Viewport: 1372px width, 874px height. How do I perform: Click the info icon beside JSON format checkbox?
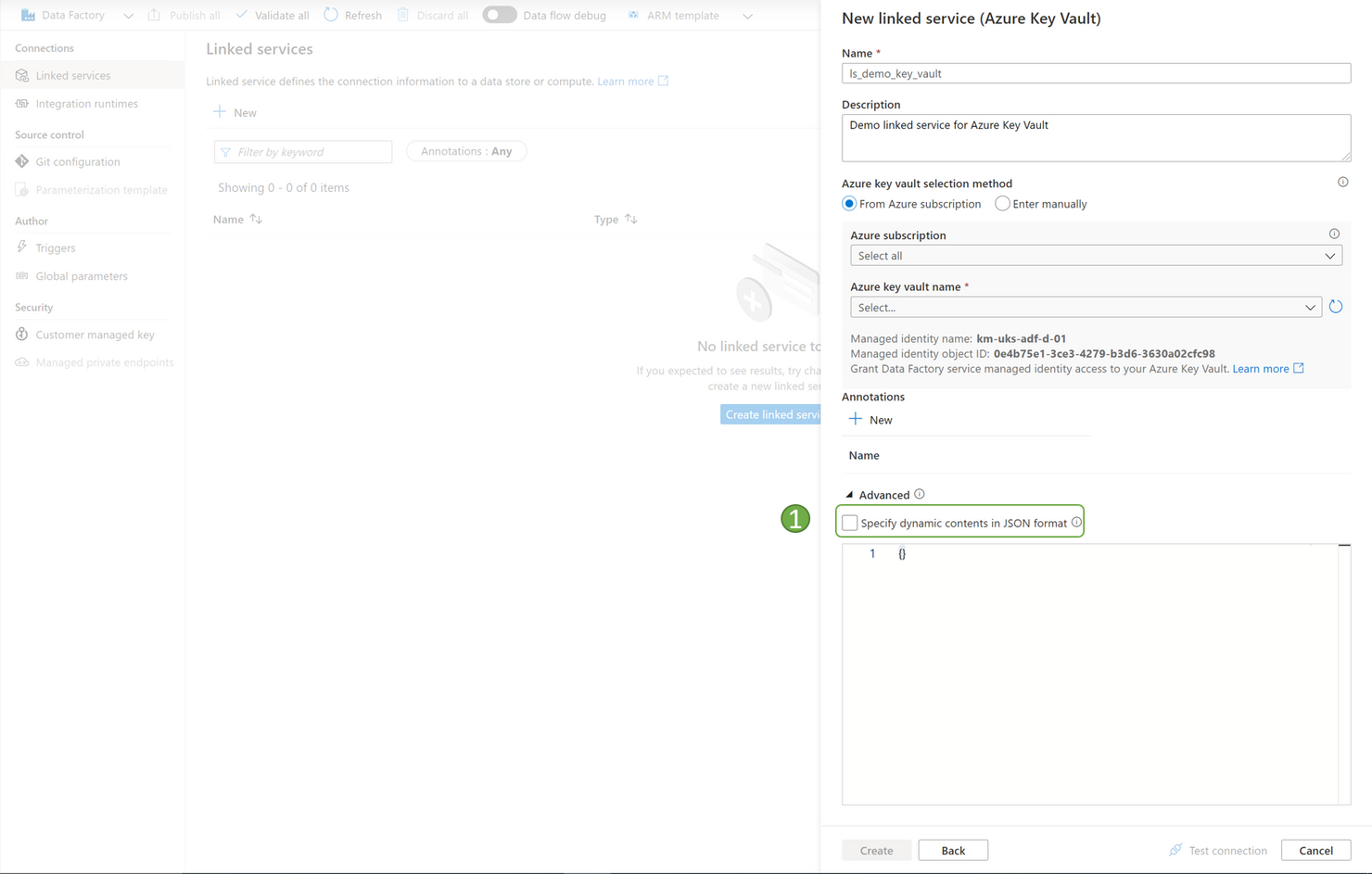1076,523
